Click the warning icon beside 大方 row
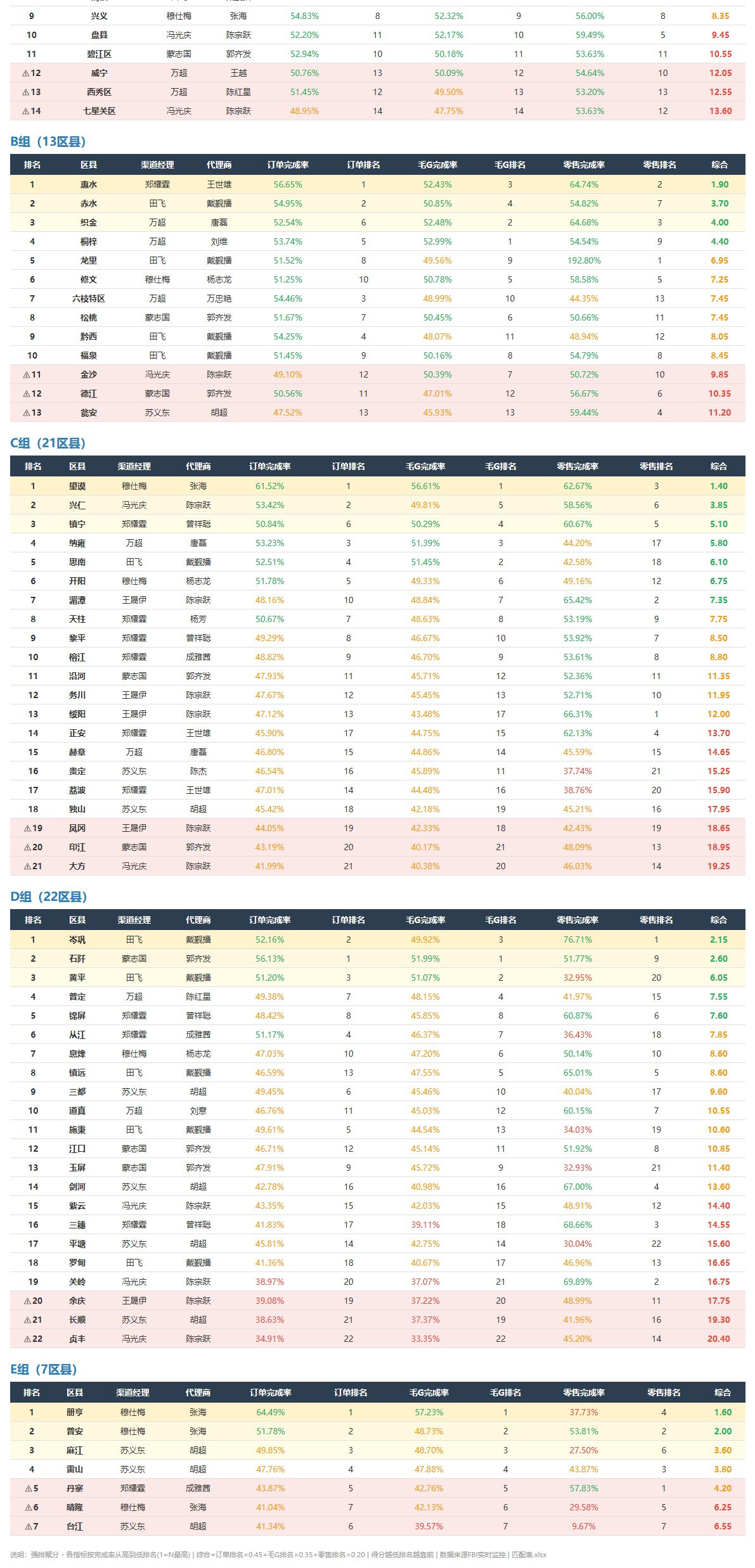Screen dimensions: 755x1568 [x=27, y=867]
